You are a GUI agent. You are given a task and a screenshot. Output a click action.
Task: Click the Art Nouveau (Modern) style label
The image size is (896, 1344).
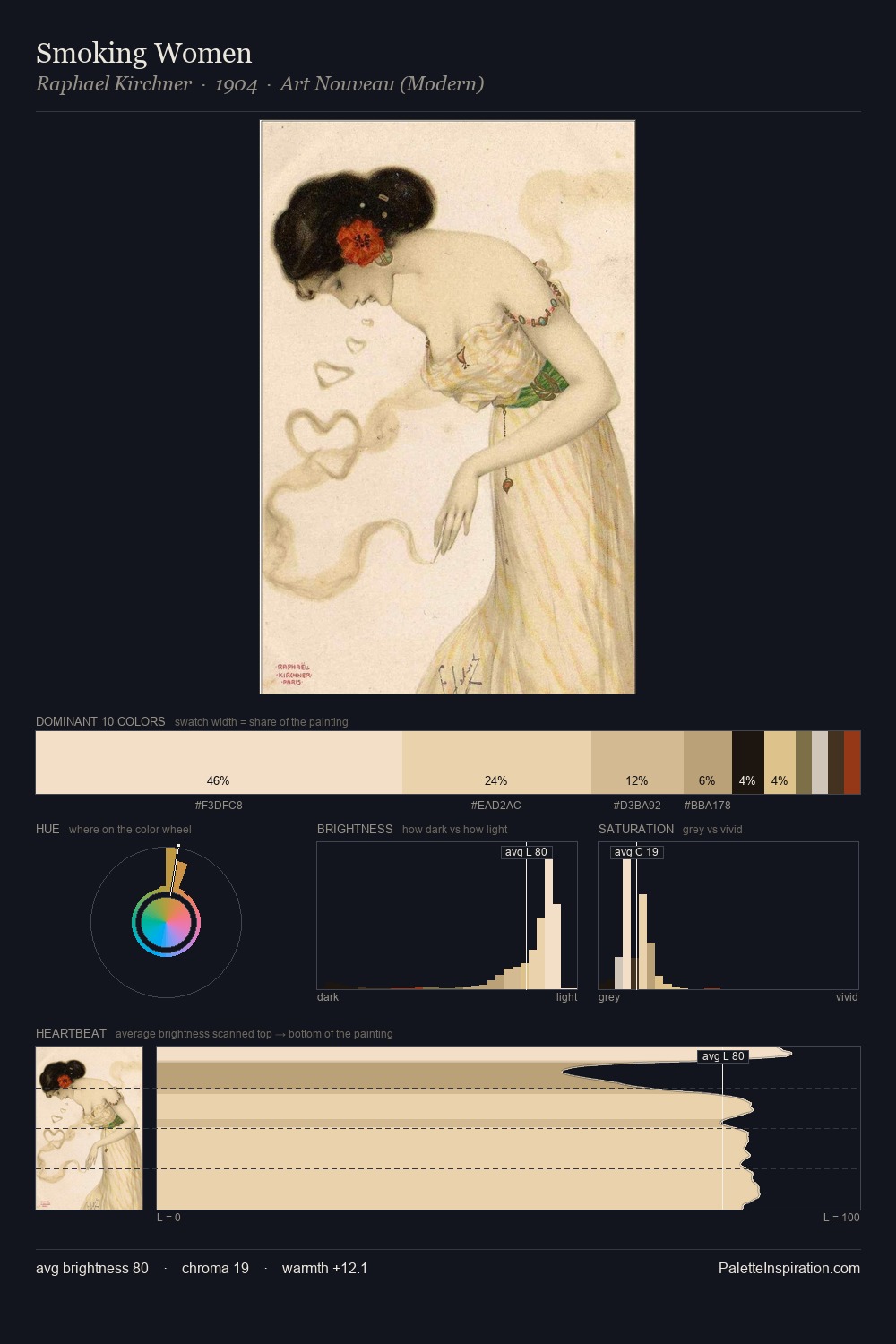click(382, 84)
